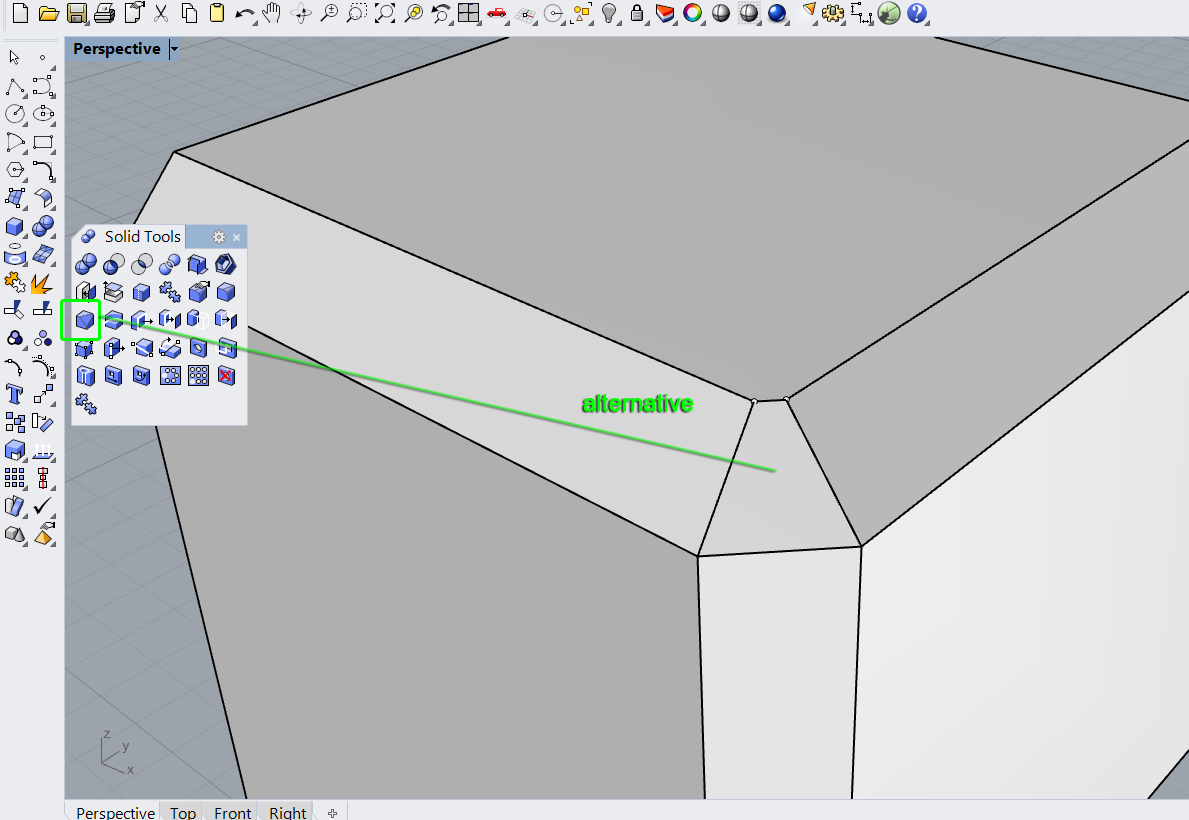Image resolution: width=1189 pixels, height=820 pixels.
Task: Click the blue render sphere icon
Action: (x=776, y=13)
